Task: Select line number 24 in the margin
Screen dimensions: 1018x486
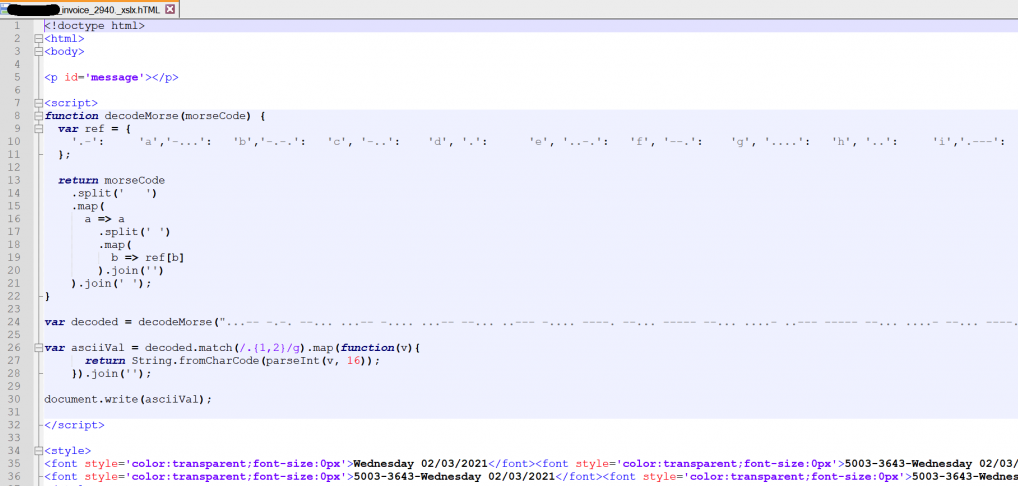Action: (16, 322)
